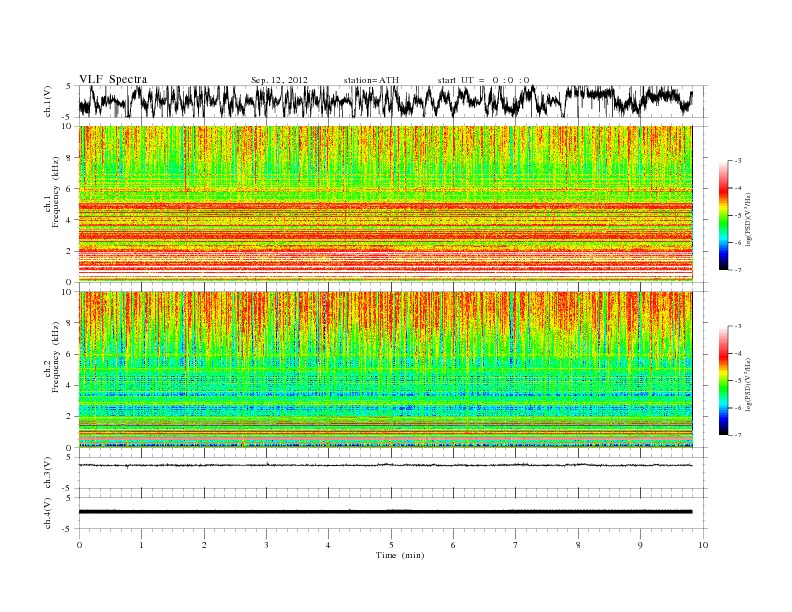Click the 'start UT = 0:0:0' label
Viewport: 792px width, 612px height.
click(x=483, y=80)
